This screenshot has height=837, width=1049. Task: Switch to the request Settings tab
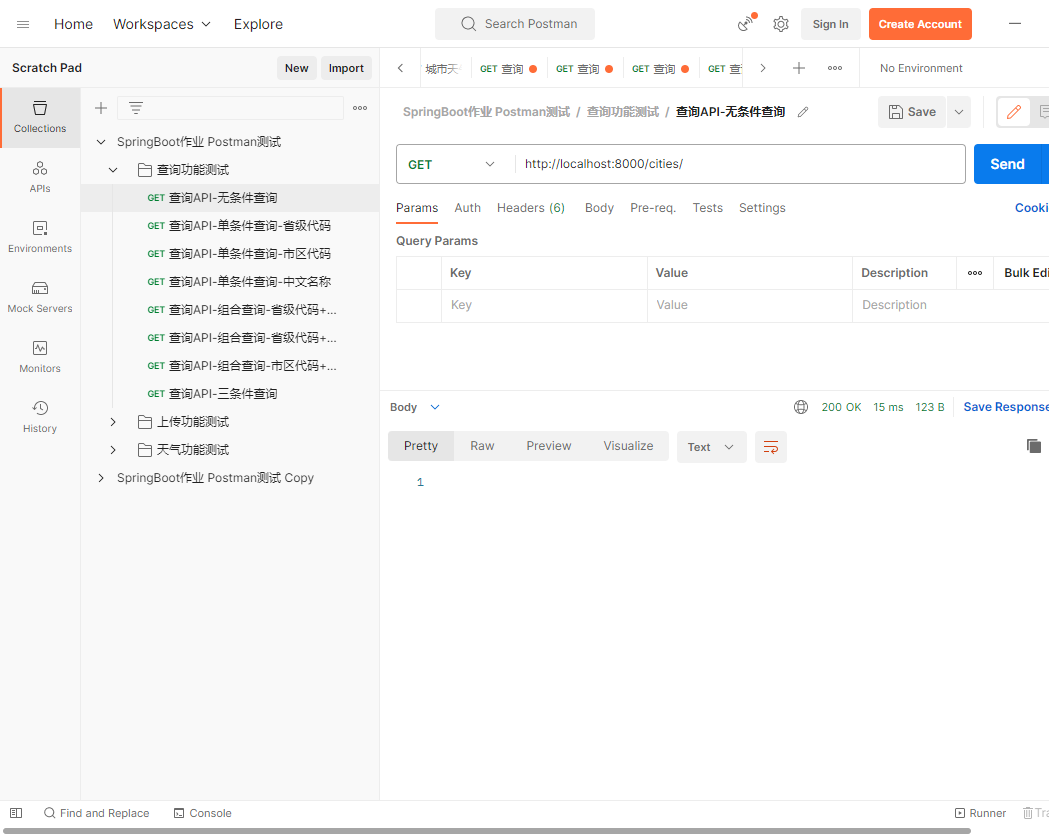(x=762, y=208)
